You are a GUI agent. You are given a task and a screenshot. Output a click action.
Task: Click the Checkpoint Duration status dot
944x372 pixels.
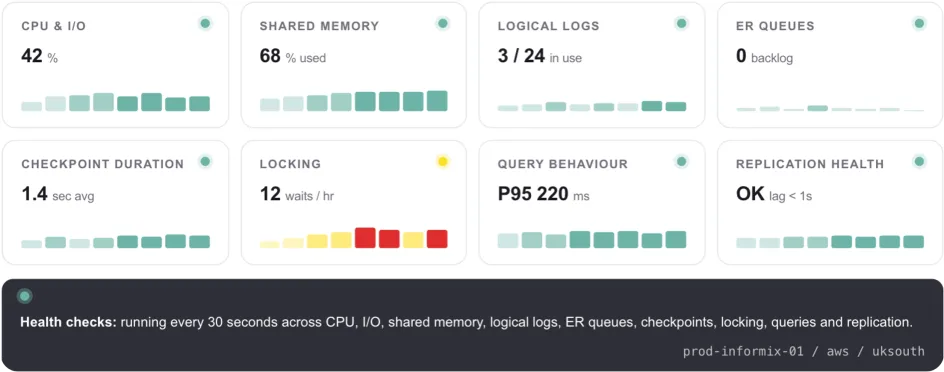coord(205,161)
